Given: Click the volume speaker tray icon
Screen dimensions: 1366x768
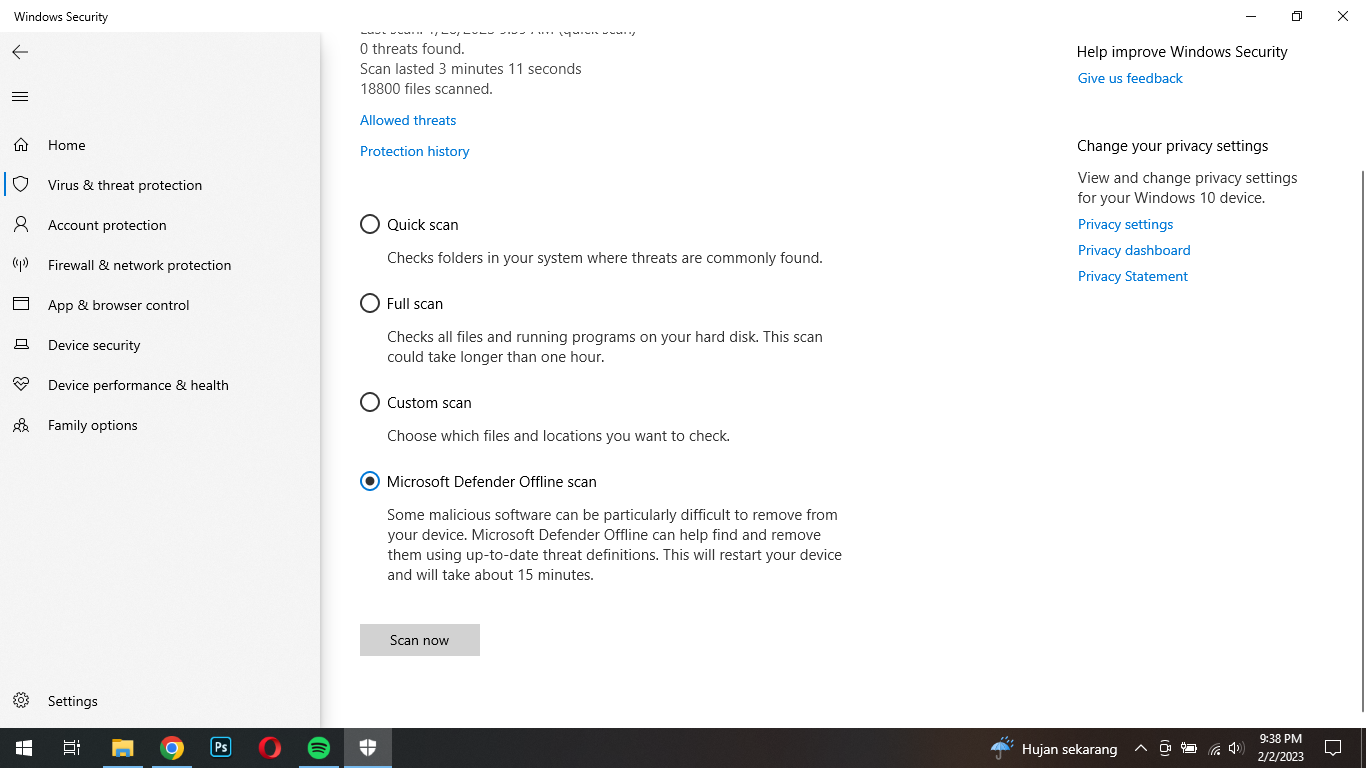Looking at the screenshot, I should pos(1236,749).
